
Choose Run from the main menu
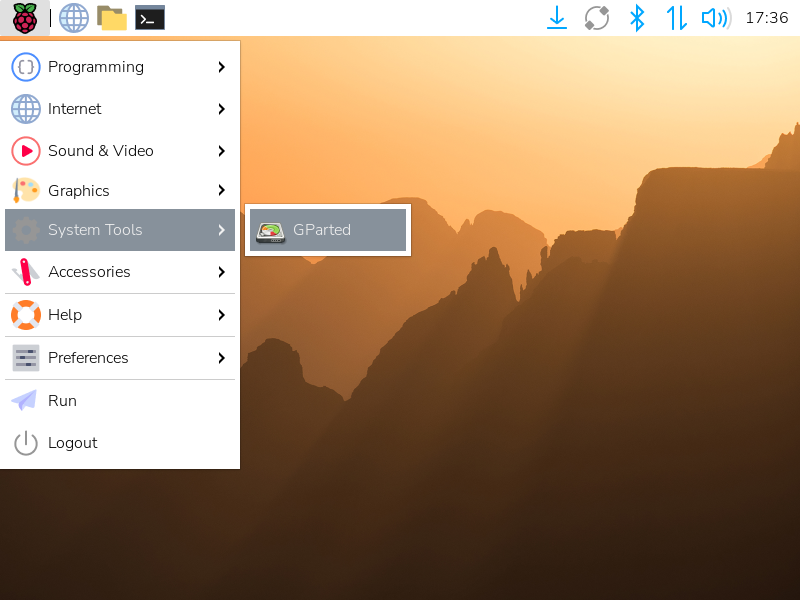click(x=62, y=401)
